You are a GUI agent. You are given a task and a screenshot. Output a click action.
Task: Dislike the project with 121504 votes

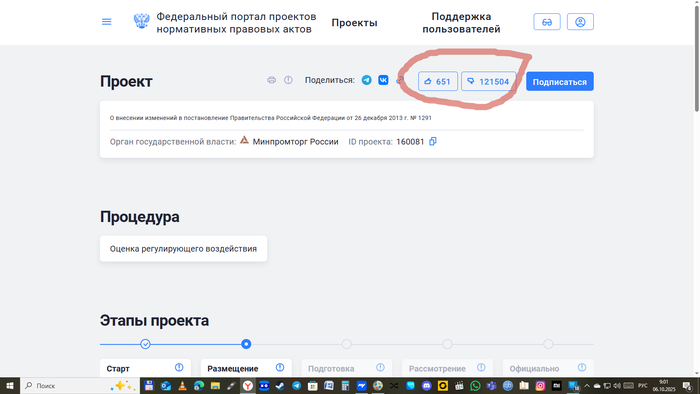tap(488, 81)
